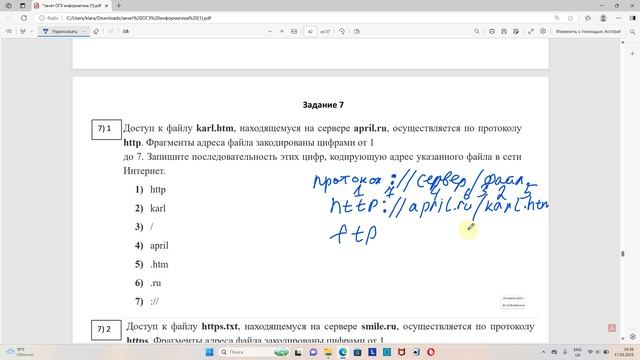This screenshot has height=360, width=640.
Task: Open the browser profile menu
Action: (x=603, y=18)
